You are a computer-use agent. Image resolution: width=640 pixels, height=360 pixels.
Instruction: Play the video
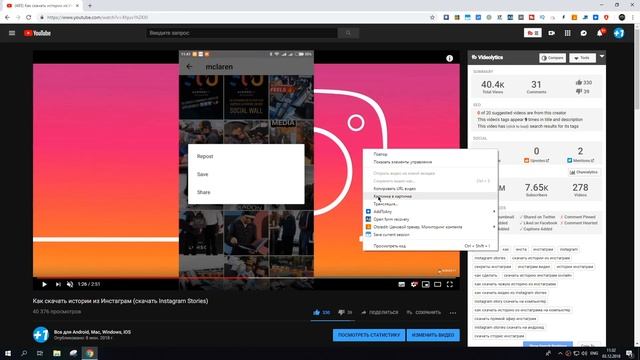point(44,284)
